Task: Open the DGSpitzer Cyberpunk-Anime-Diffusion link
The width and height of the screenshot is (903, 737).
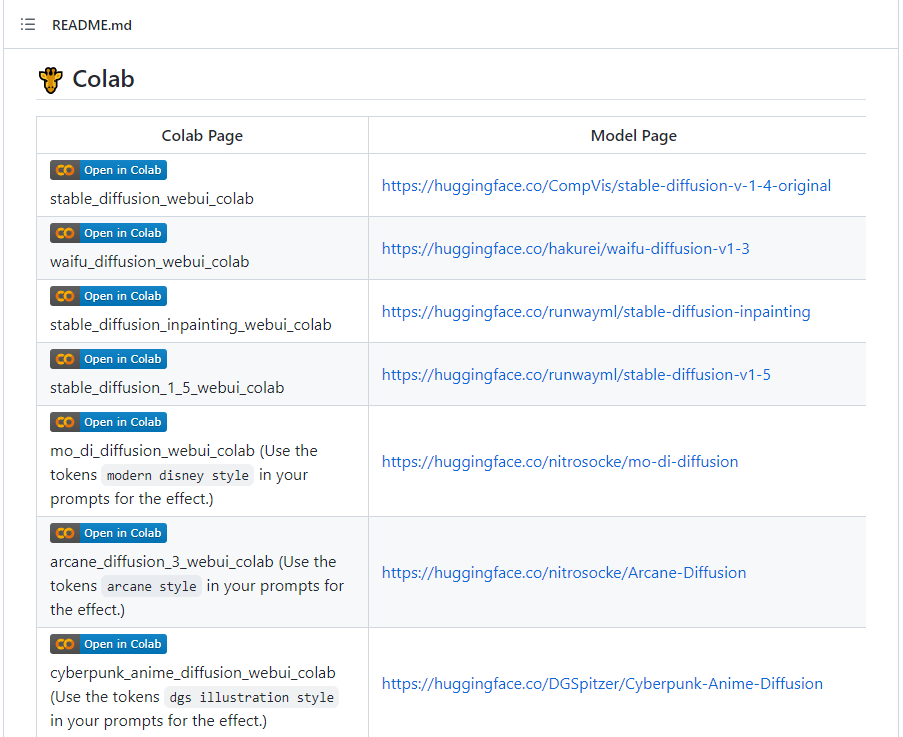Action: tap(602, 684)
